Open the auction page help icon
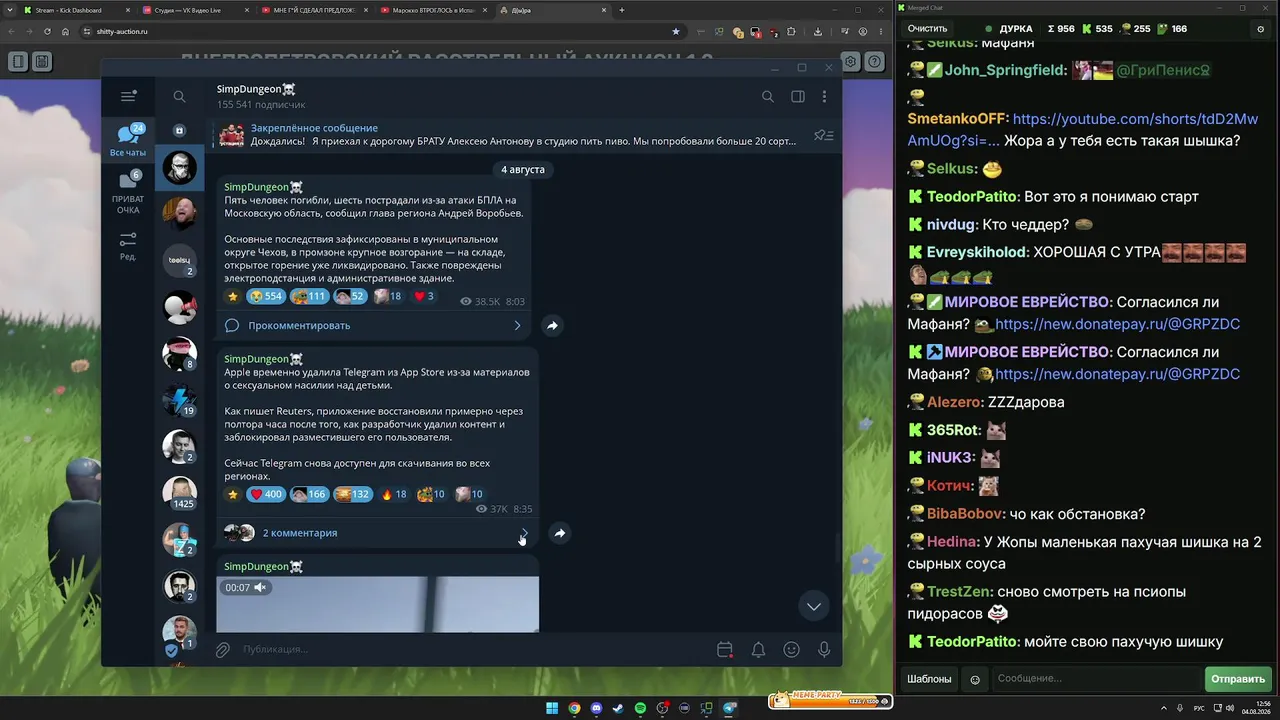The width and height of the screenshot is (1280, 720). (875, 62)
